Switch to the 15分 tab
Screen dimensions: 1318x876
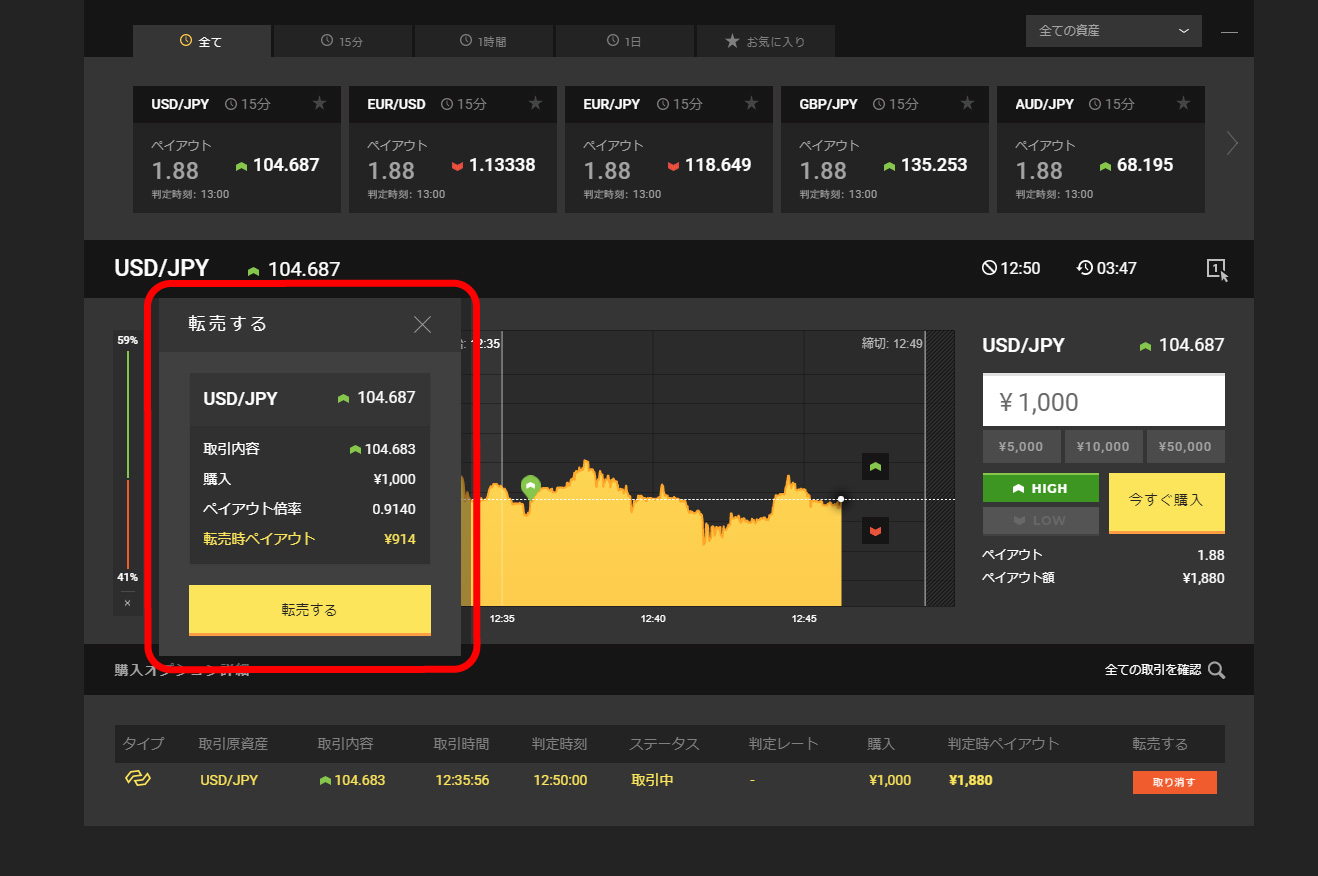[342, 41]
